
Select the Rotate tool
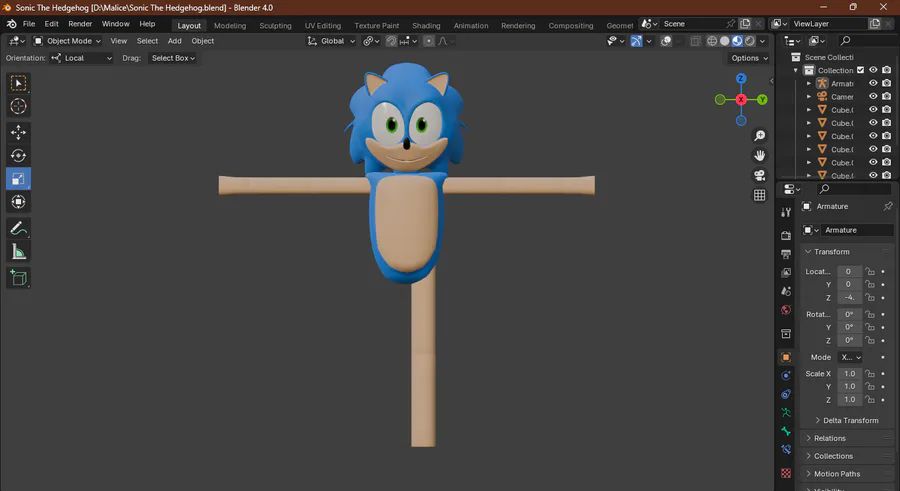[x=18, y=156]
